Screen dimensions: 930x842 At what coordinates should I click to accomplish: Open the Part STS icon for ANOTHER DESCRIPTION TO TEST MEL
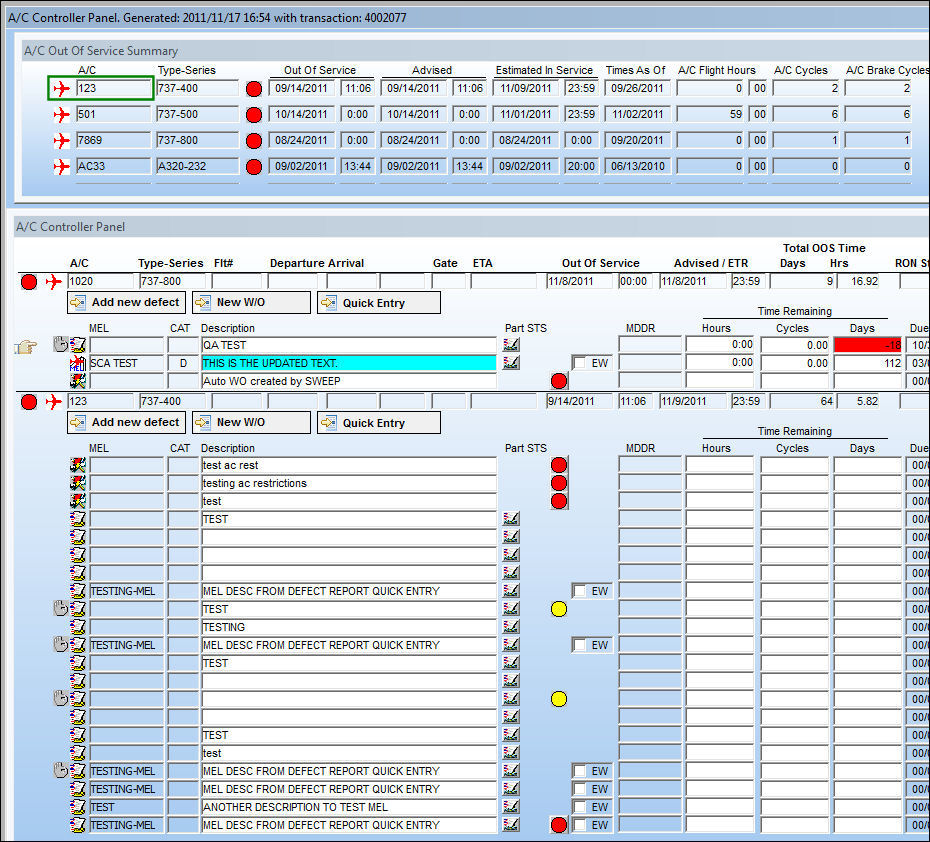[x=511, y=806]
